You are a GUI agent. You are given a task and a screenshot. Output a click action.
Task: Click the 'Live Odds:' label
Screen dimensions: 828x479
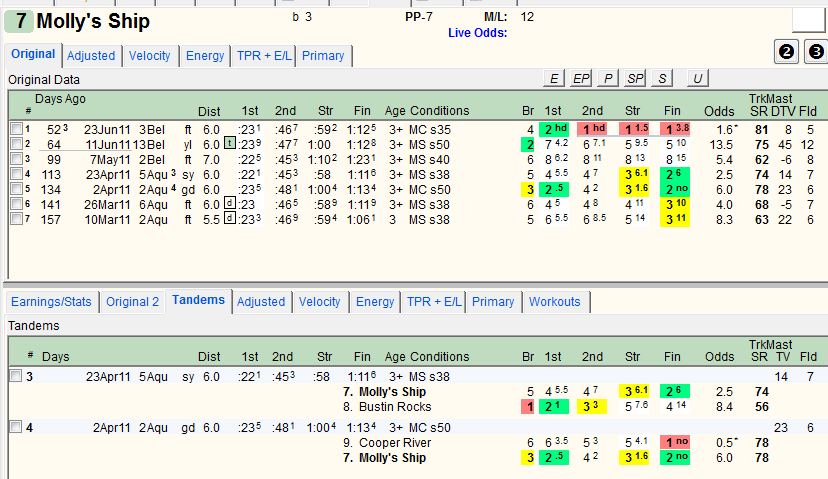477,33
